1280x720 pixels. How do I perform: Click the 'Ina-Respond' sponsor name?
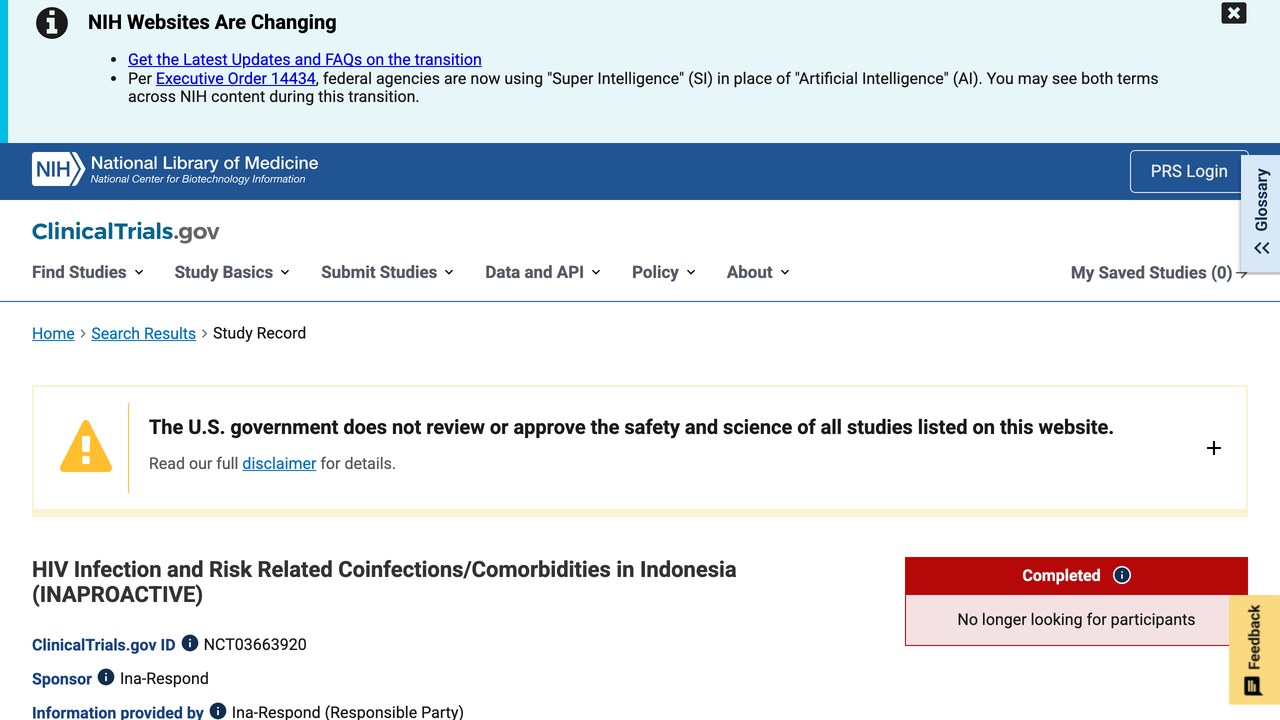click(x=164, y=678)
